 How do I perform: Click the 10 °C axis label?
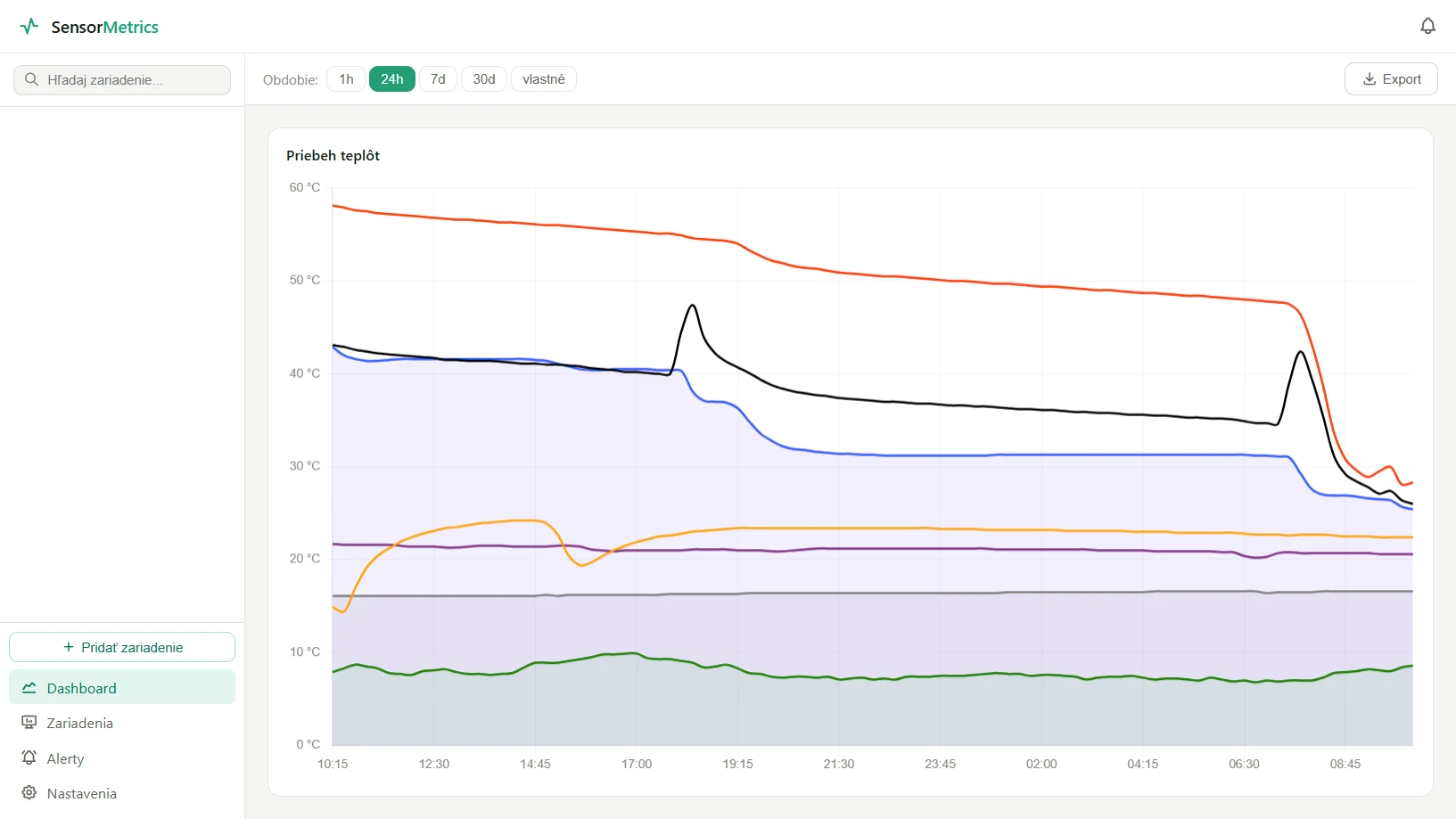coord(305,652)
